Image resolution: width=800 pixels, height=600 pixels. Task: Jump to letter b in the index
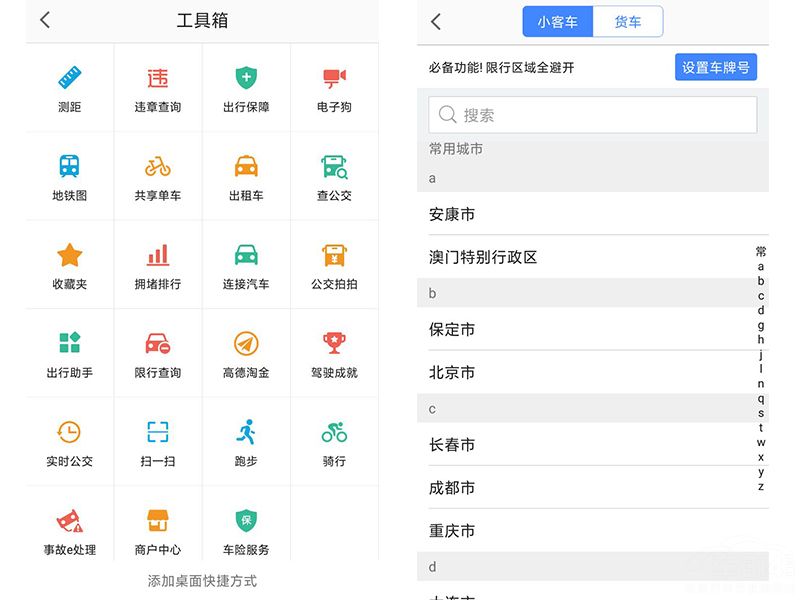[762, 281]
